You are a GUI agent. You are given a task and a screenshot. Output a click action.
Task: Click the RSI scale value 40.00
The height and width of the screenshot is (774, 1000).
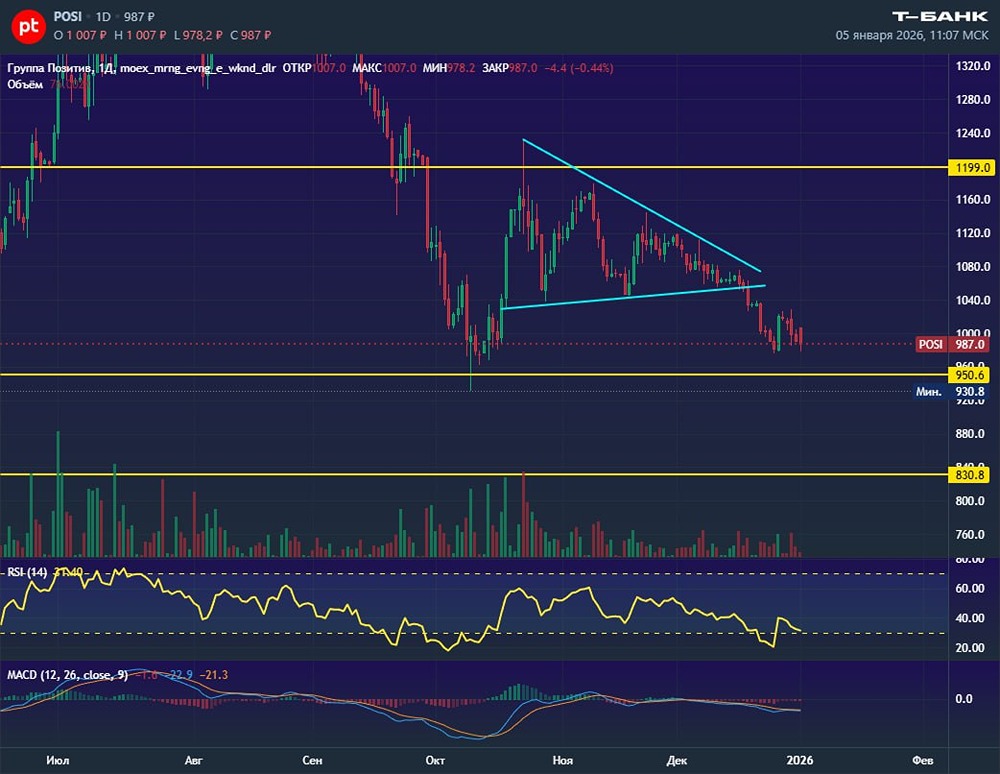pyautogui.click(x=969, y=618)
